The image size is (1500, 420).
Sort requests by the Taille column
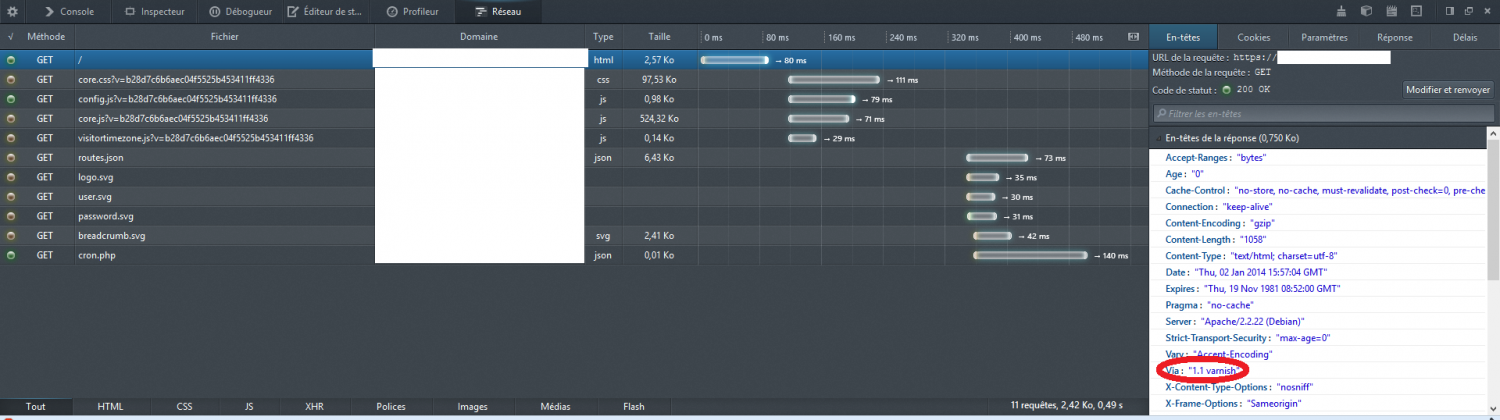659,37
